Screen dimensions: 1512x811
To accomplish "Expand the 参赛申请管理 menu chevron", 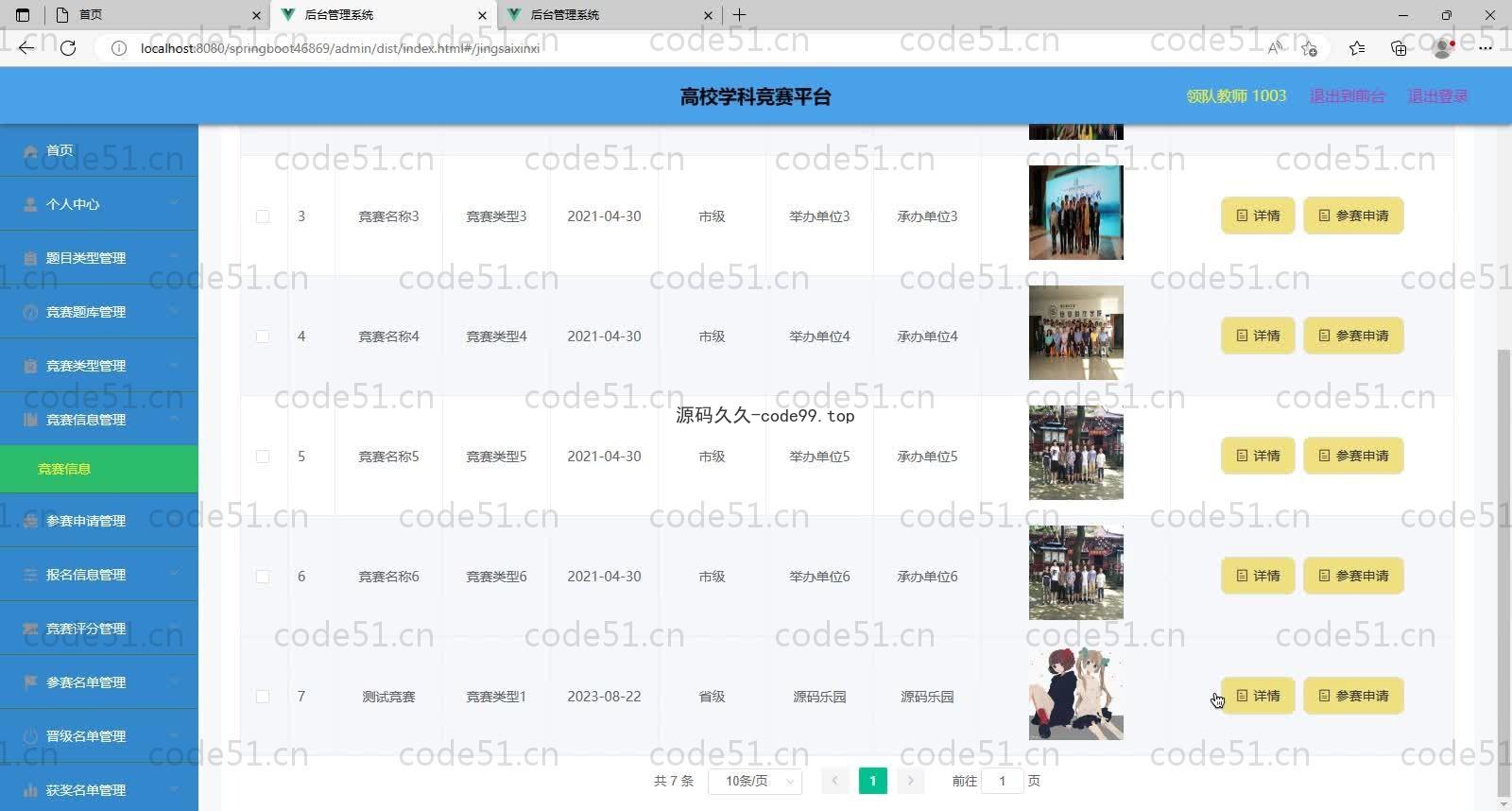I will pos(174,520).
